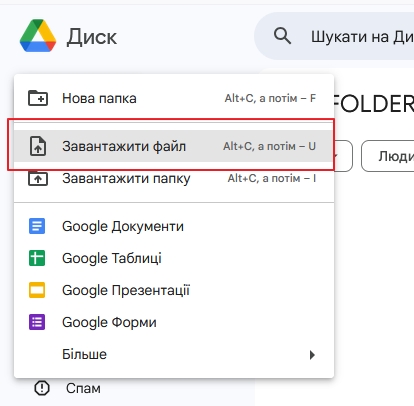Open the Спам section in sidebar
The width and height of the screenshot is (414, 406).
pyautogui.click(x=83, y=388)
